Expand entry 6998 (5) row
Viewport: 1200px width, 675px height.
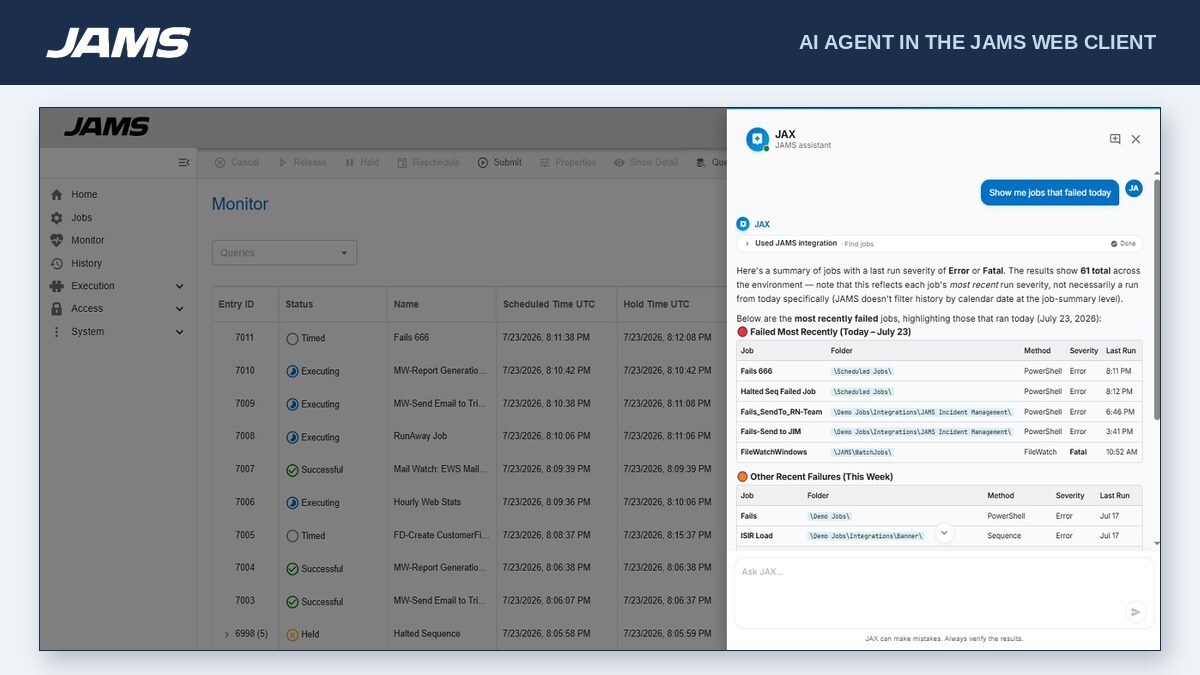click(227, 634)
